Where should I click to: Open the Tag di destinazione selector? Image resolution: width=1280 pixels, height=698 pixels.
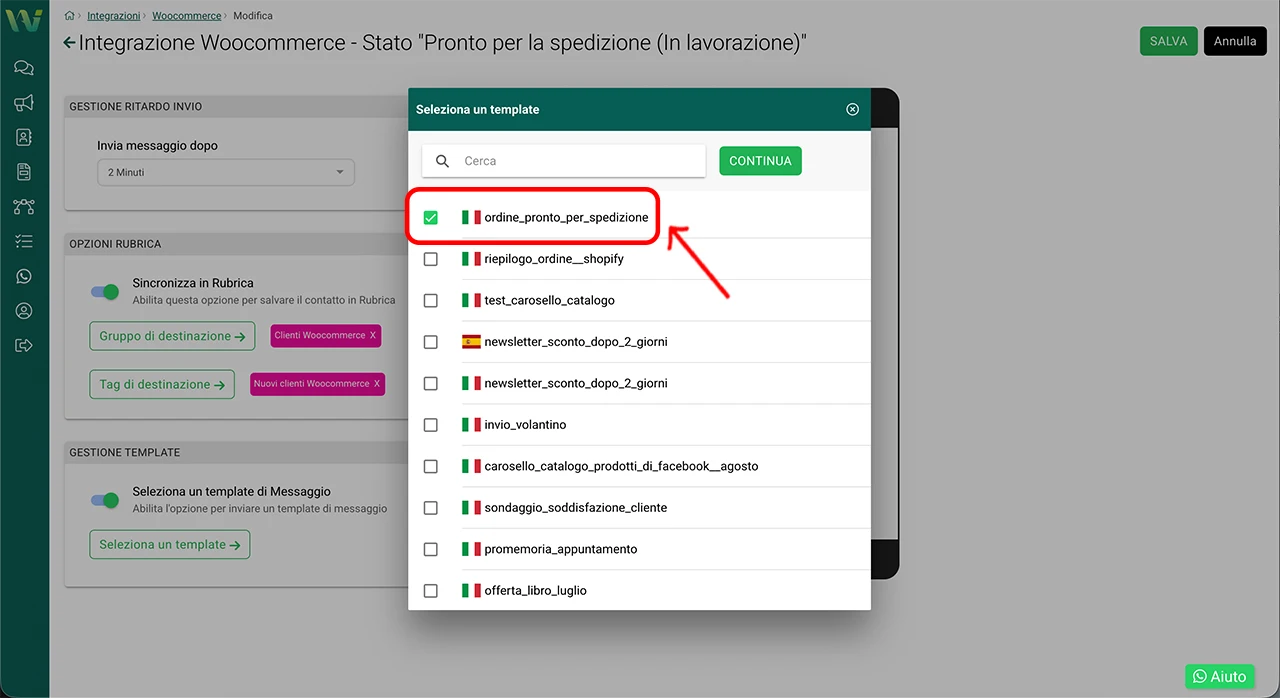[162, 384]
